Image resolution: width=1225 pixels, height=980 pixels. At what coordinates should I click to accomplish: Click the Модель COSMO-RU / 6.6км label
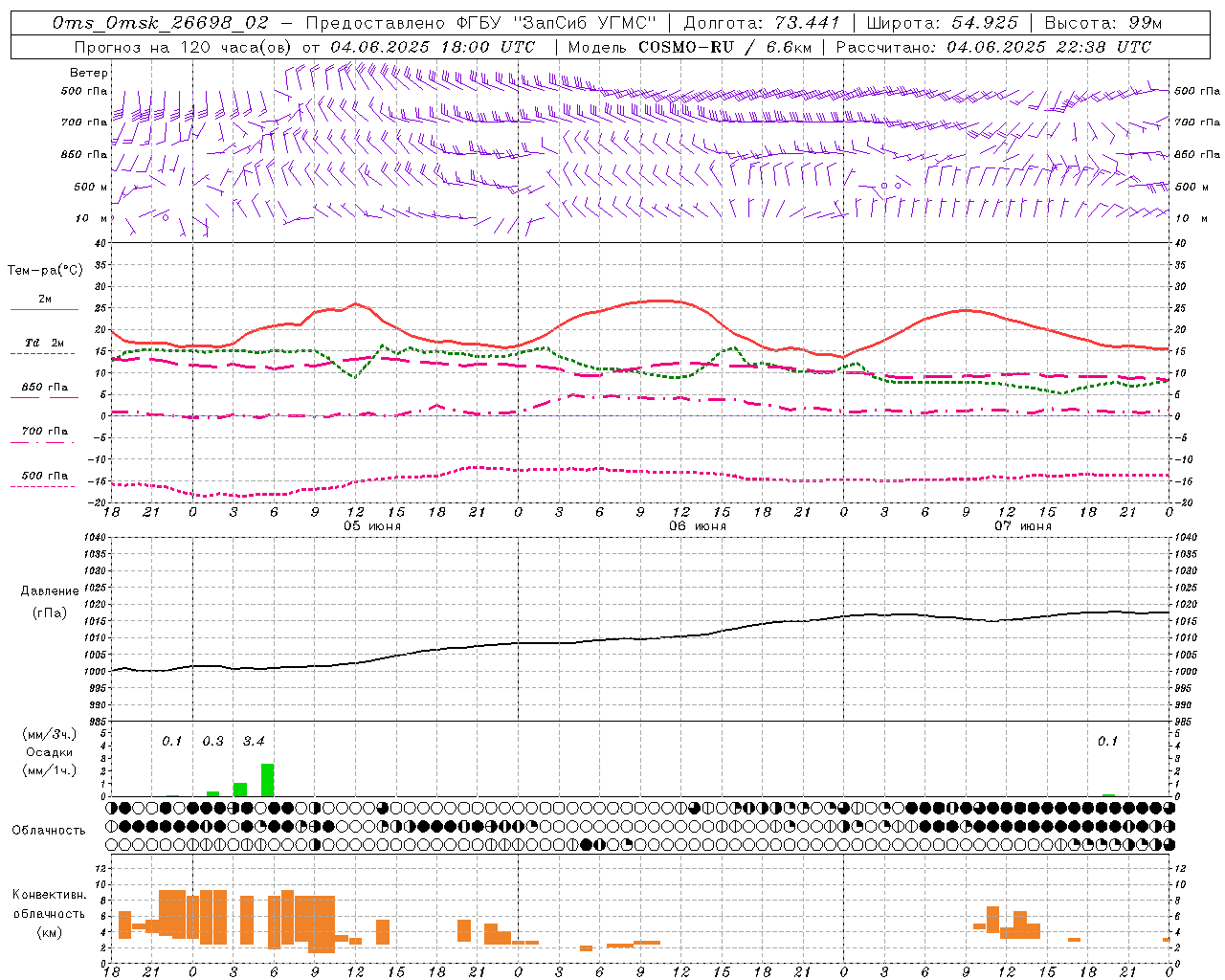coord(689,47)
